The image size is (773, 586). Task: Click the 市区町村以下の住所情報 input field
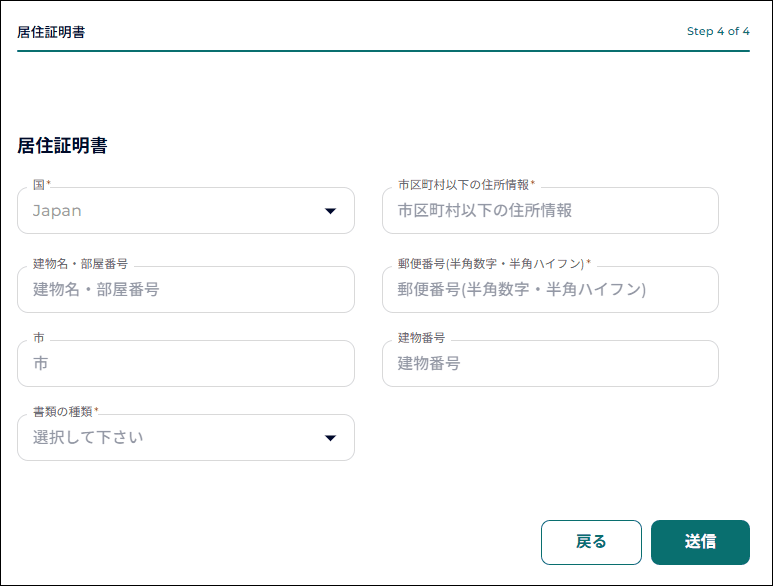click(550, 211)
